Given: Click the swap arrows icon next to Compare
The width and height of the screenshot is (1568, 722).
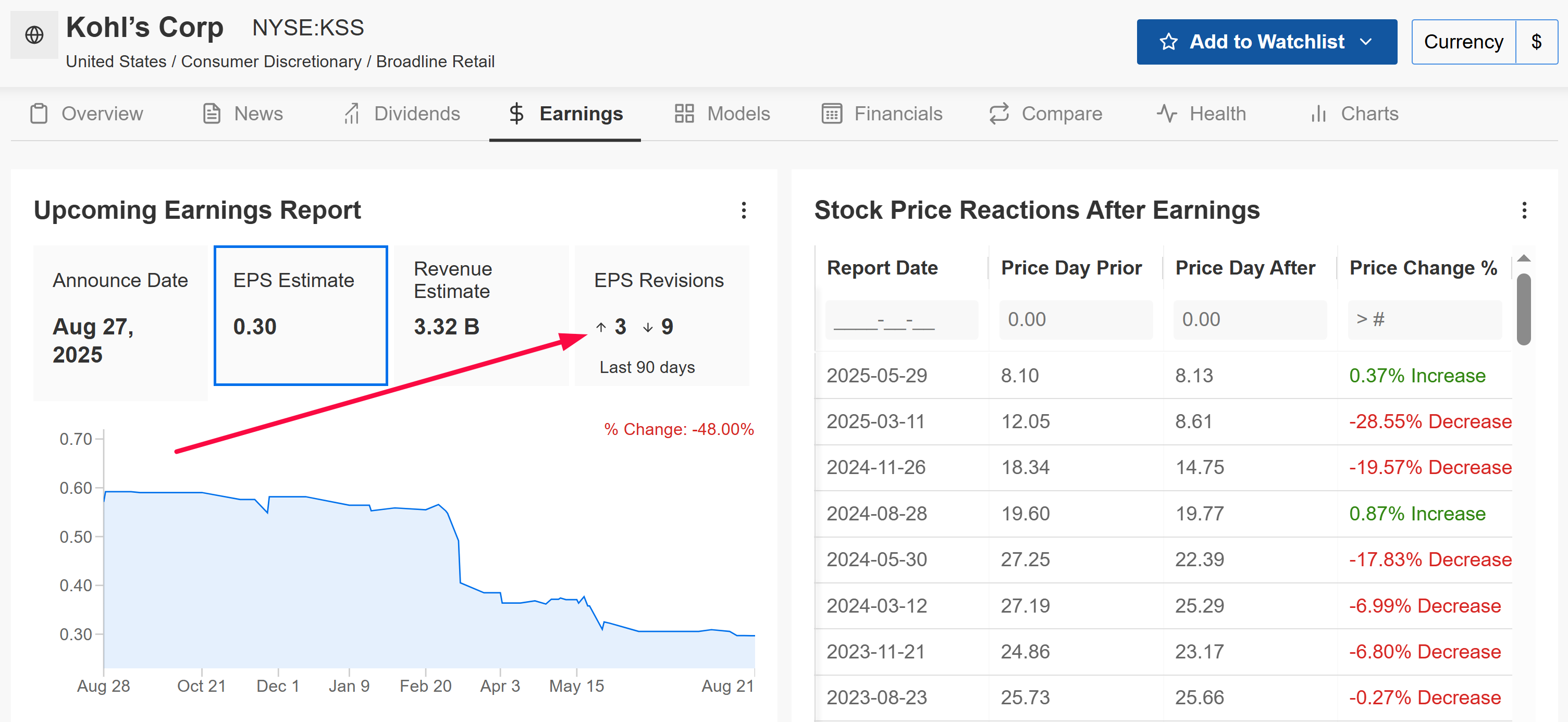Looking at the screenshot, I should 999,114.
